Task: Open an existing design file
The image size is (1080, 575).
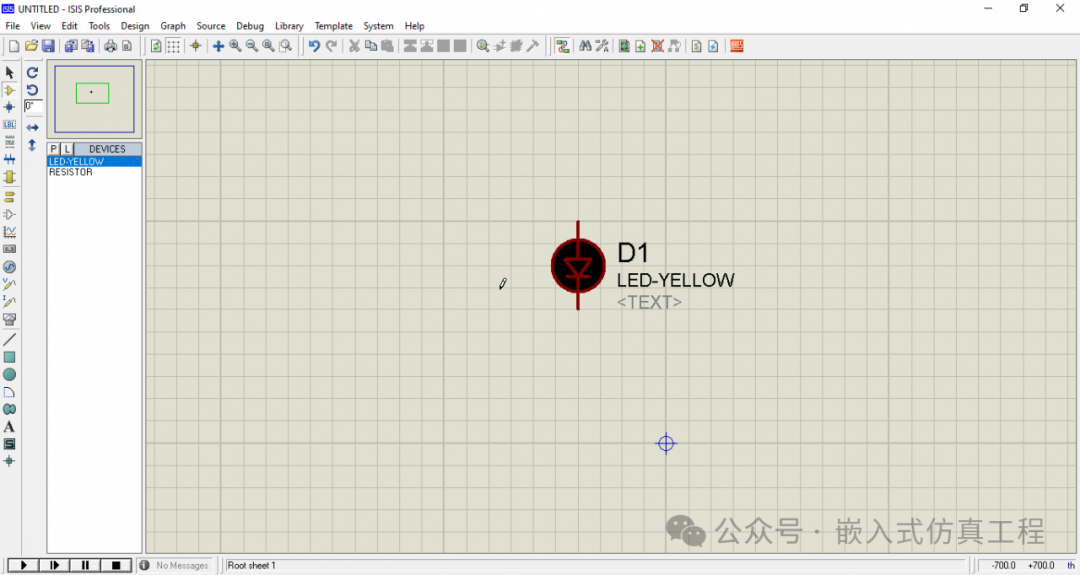Action: pyautogui.click(x=31, y=46)
